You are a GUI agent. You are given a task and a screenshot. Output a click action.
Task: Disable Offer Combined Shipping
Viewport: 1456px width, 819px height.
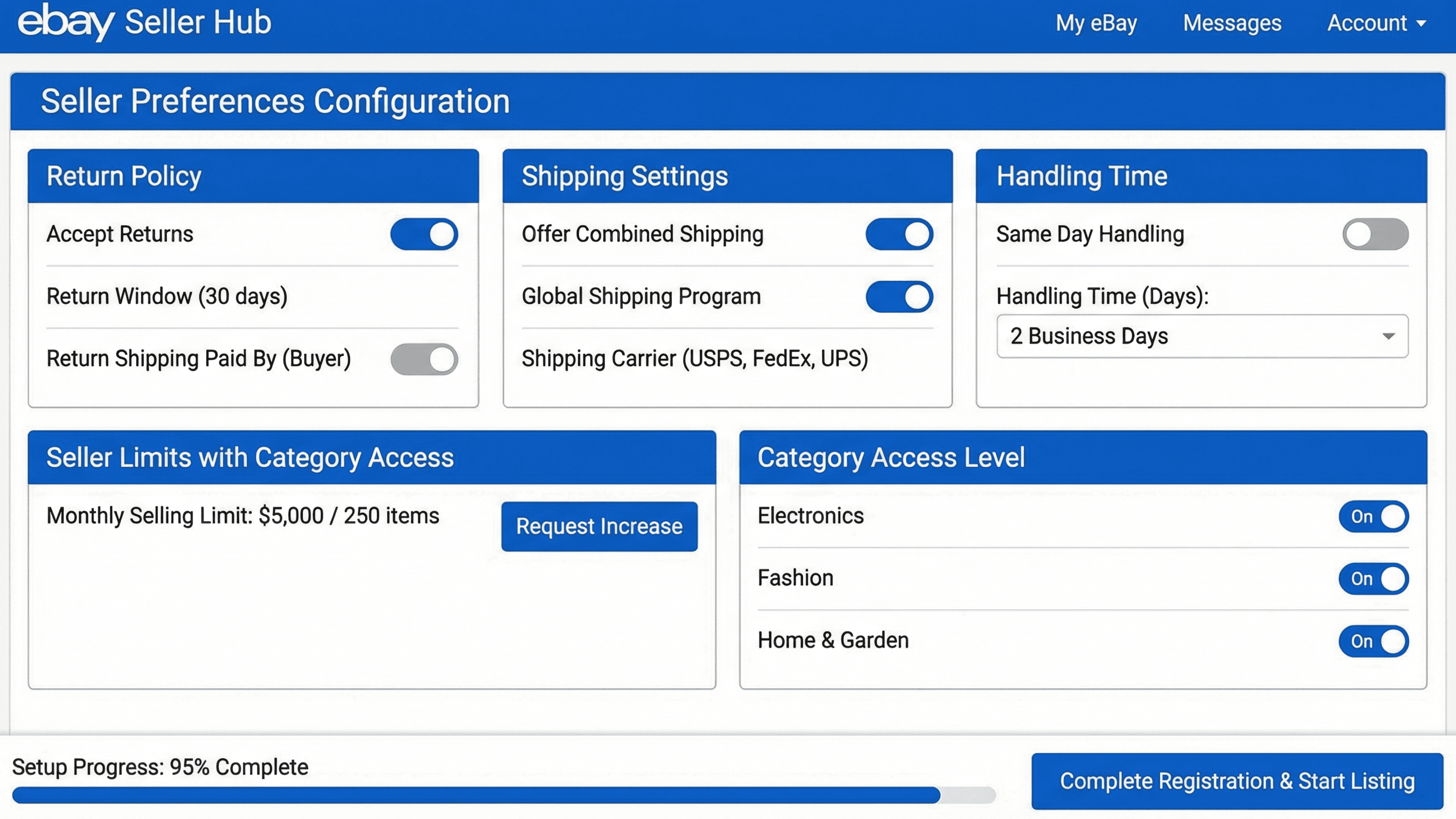coord(899,234)
